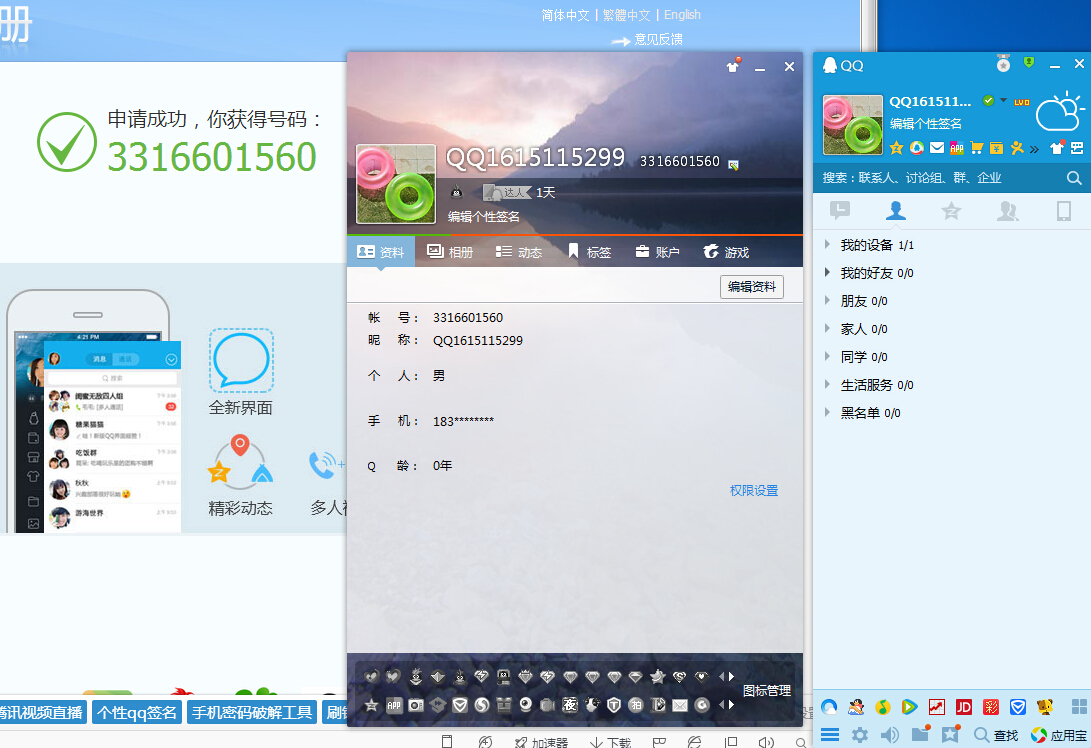The height and width of the screenshot is (748, 1091).
Task: Select the 资料 tab in profile
Action: pyautogui.click(x=381, y=252)
